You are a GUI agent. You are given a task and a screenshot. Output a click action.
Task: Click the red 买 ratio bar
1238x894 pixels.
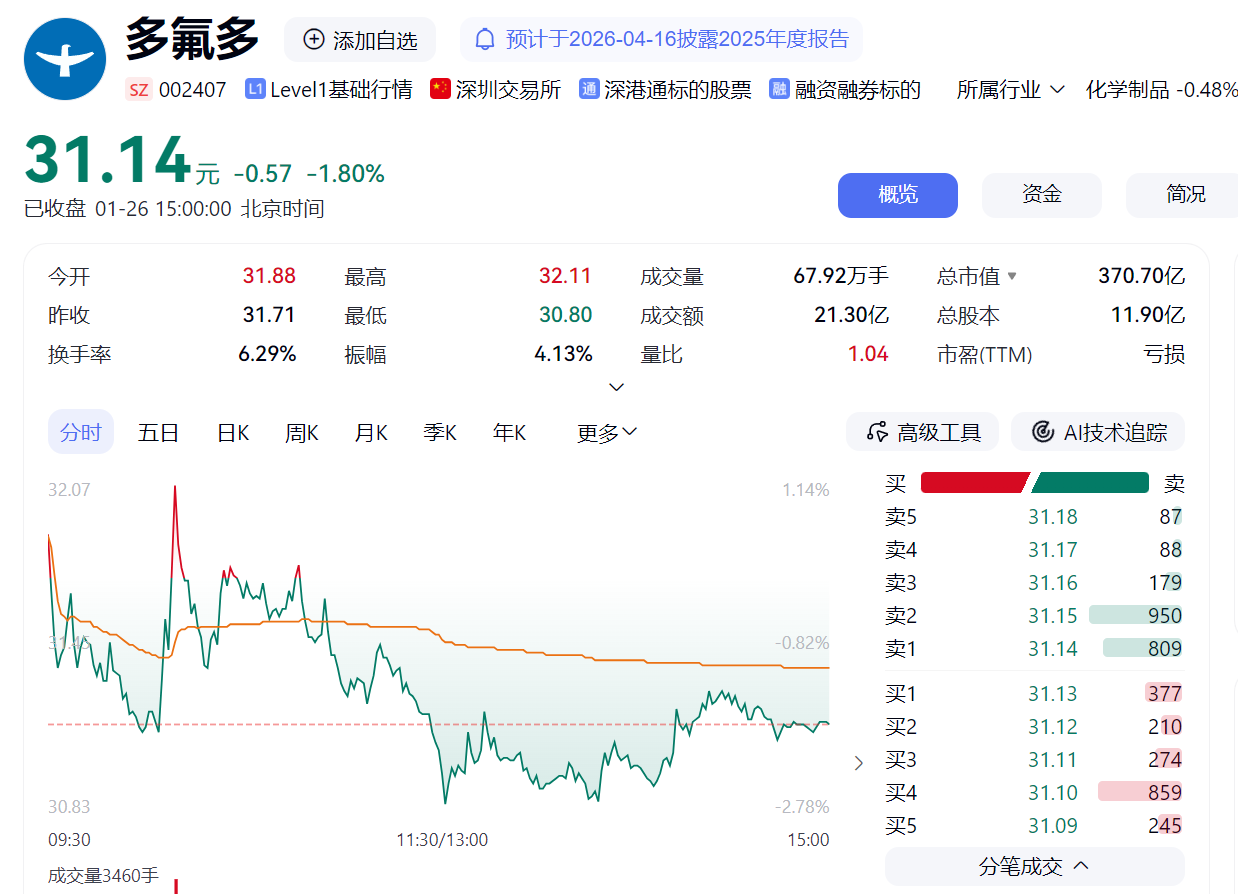point(974,483)
